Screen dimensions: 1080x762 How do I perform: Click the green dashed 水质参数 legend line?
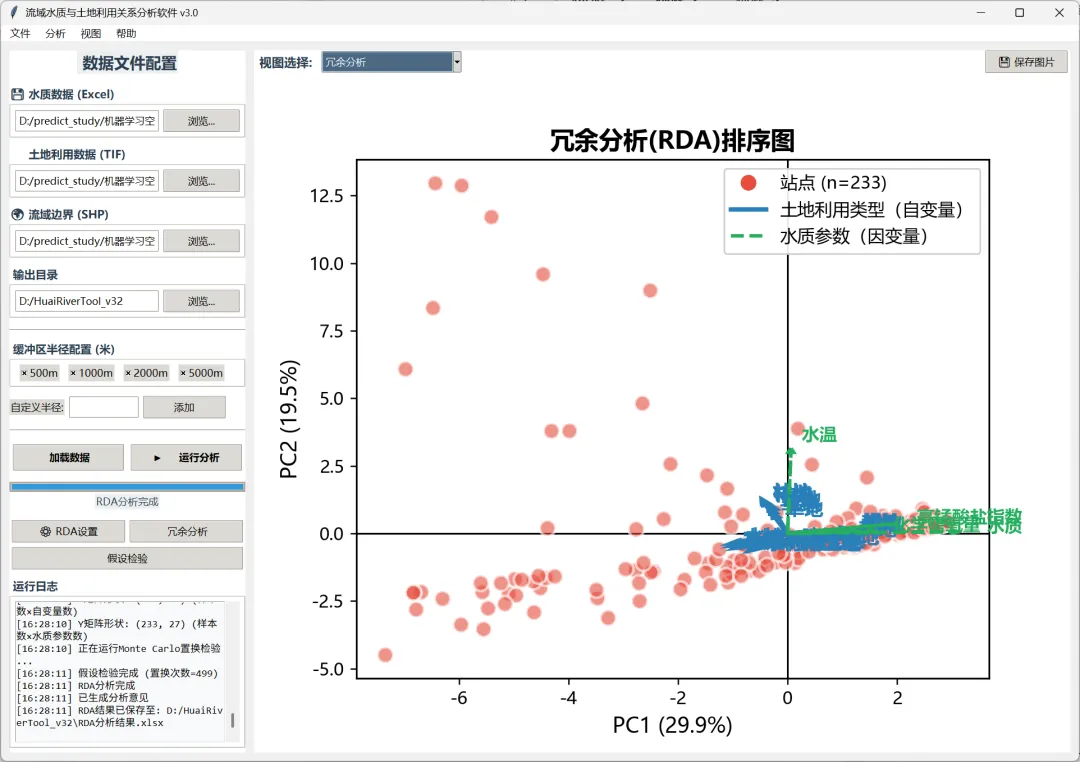coord(748,236)
